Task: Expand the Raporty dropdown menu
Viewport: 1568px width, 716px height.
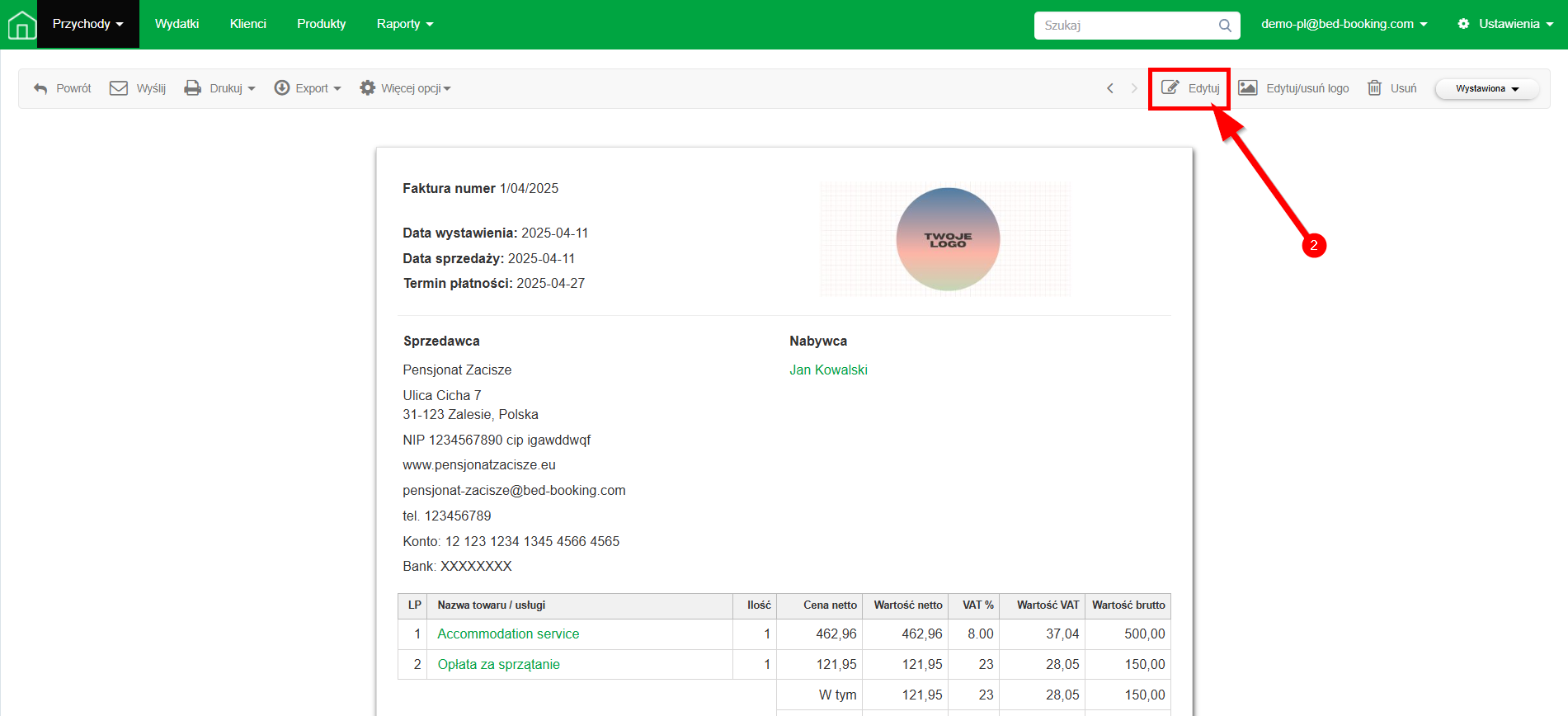Action: click(x=405, y=24)
